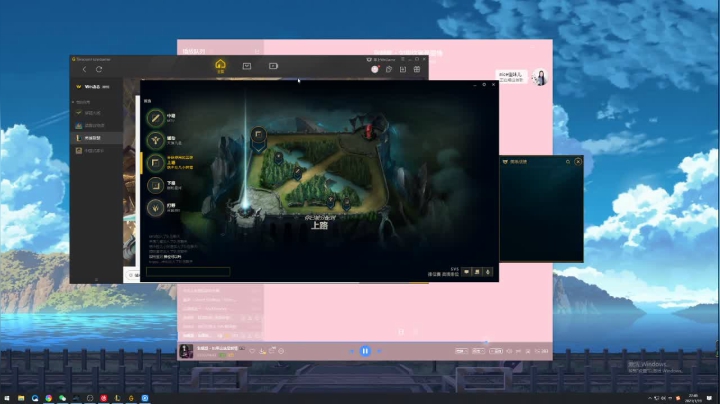Image resolution: width=720 pixels, height=404 pixels.
Task: Open WeGame share/copy toolbar icon
Action: (389, 69)
